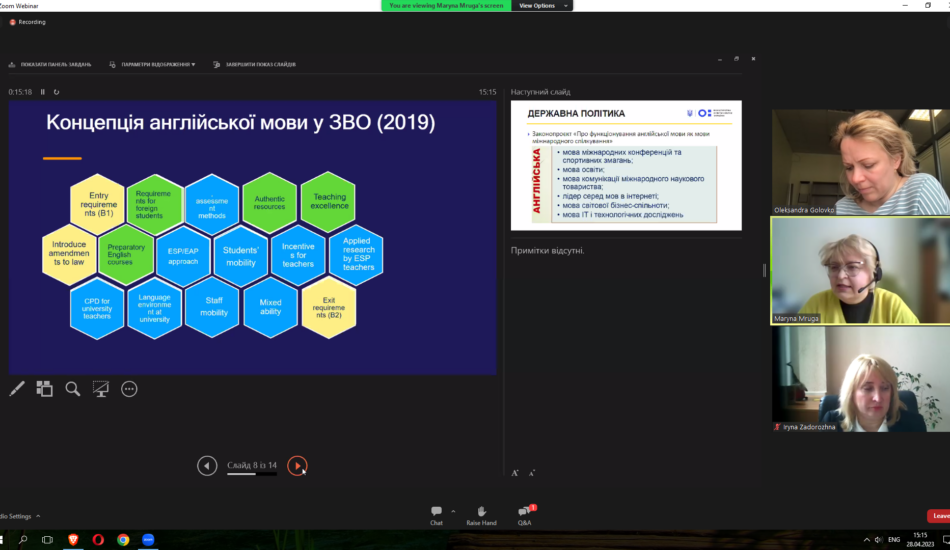Screen dimensions: 950x550
Task: Reset the presentation timer
Action: 56,92
